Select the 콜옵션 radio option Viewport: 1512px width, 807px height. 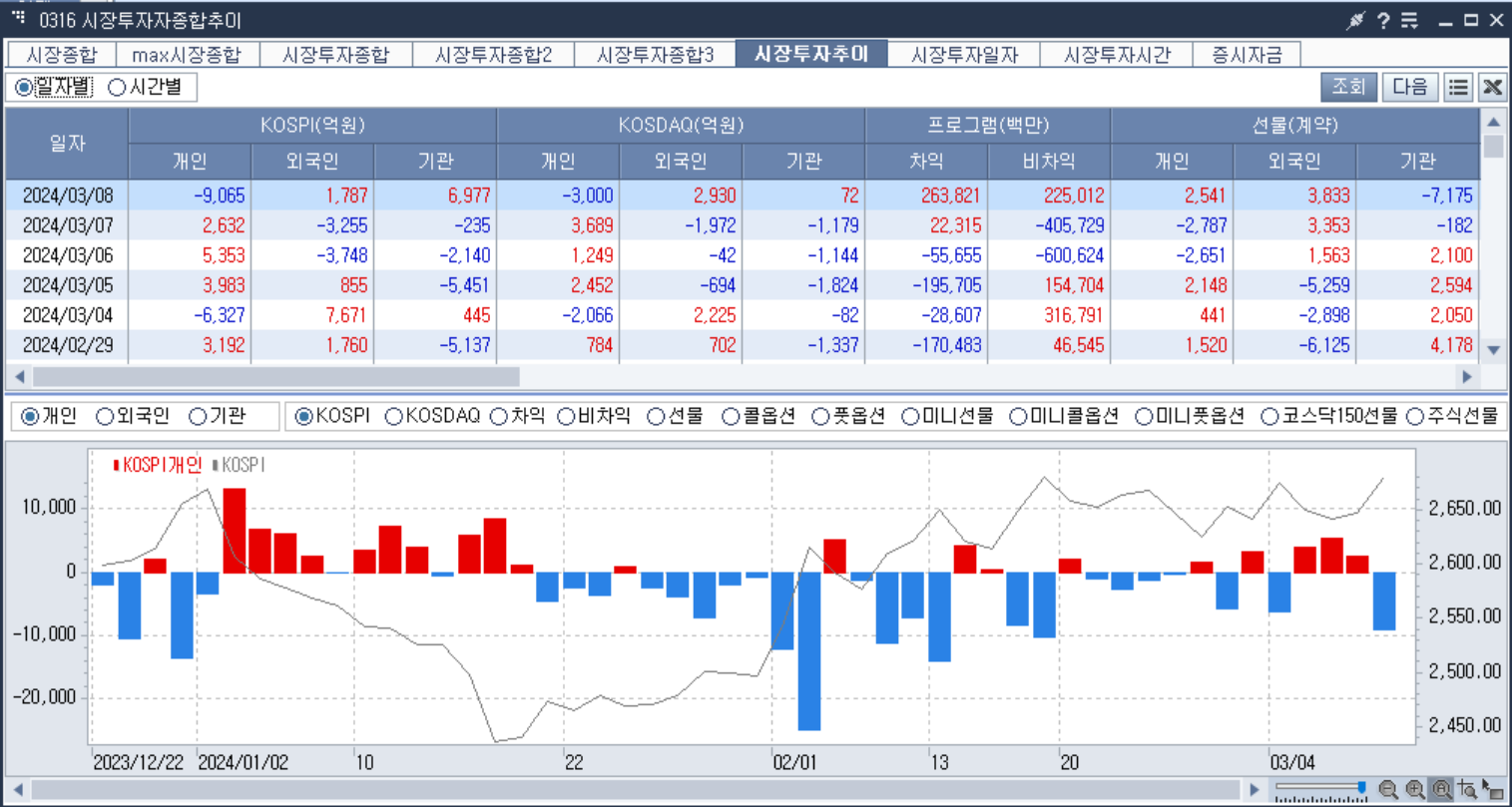coord(730,417)
